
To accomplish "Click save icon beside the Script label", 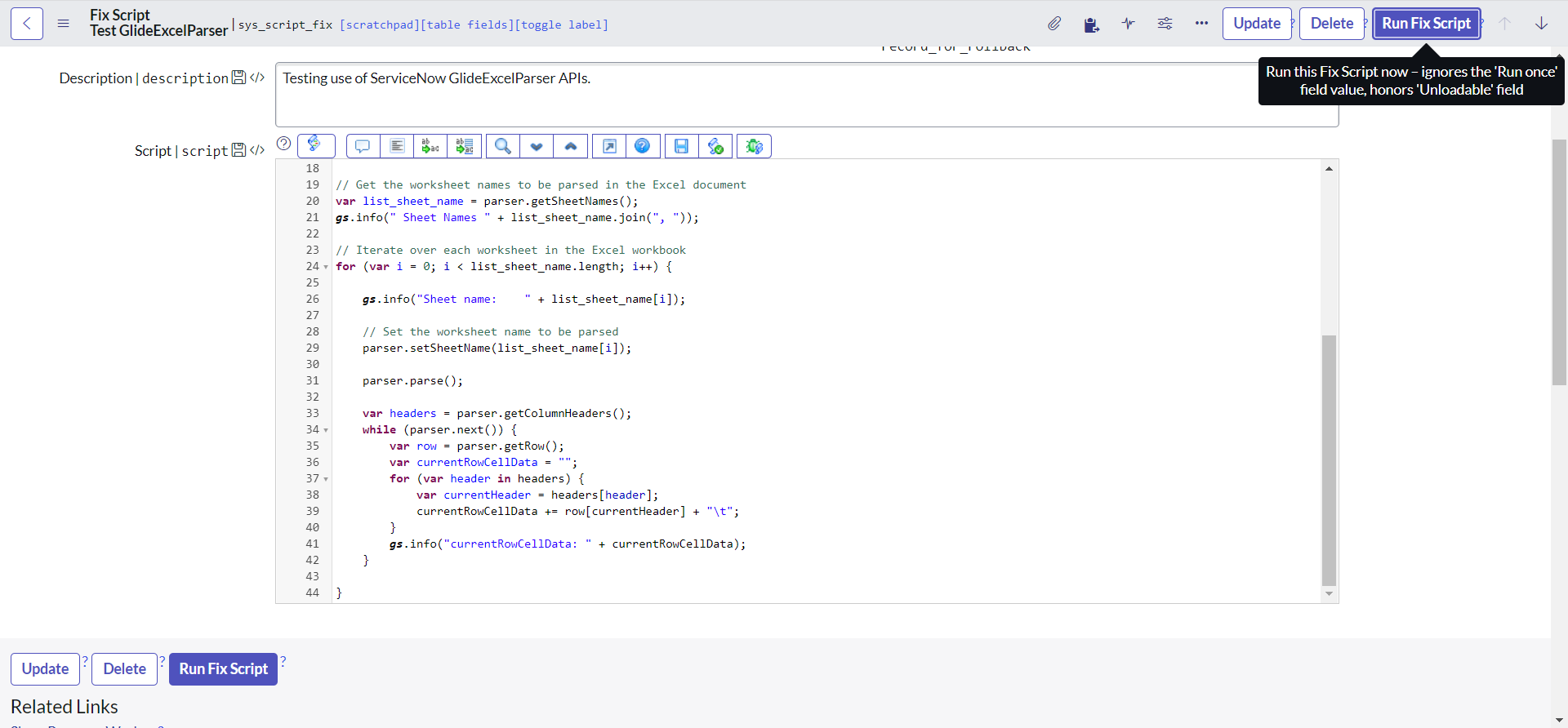I will (x=238, y=150).
